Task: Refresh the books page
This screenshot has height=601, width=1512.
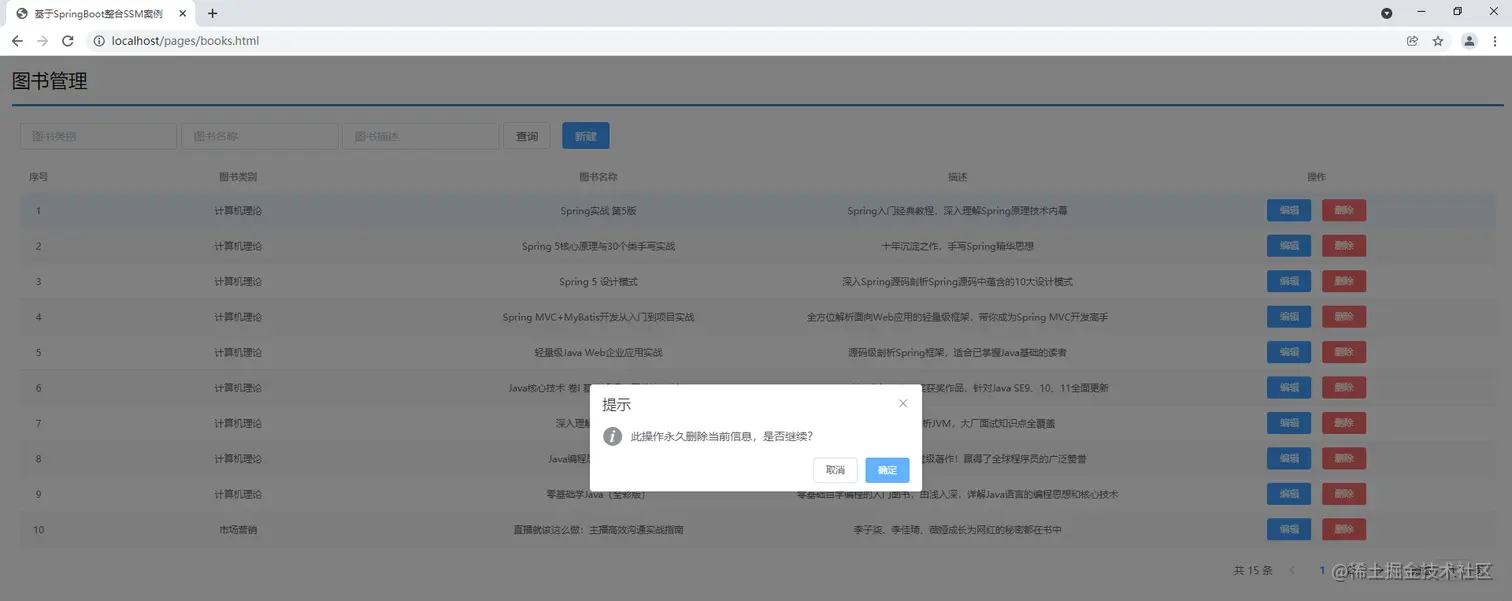Action: point(67,41)
